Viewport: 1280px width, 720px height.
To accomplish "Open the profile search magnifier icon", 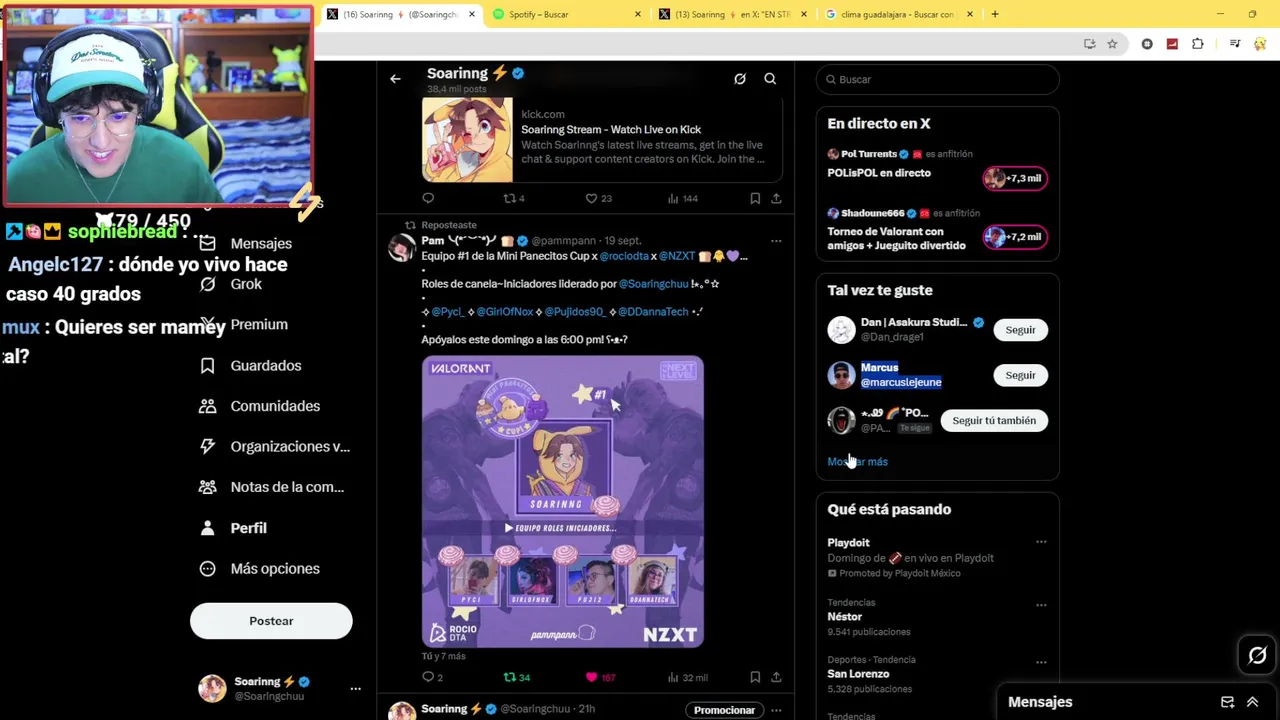I will [x=770, y=79].
